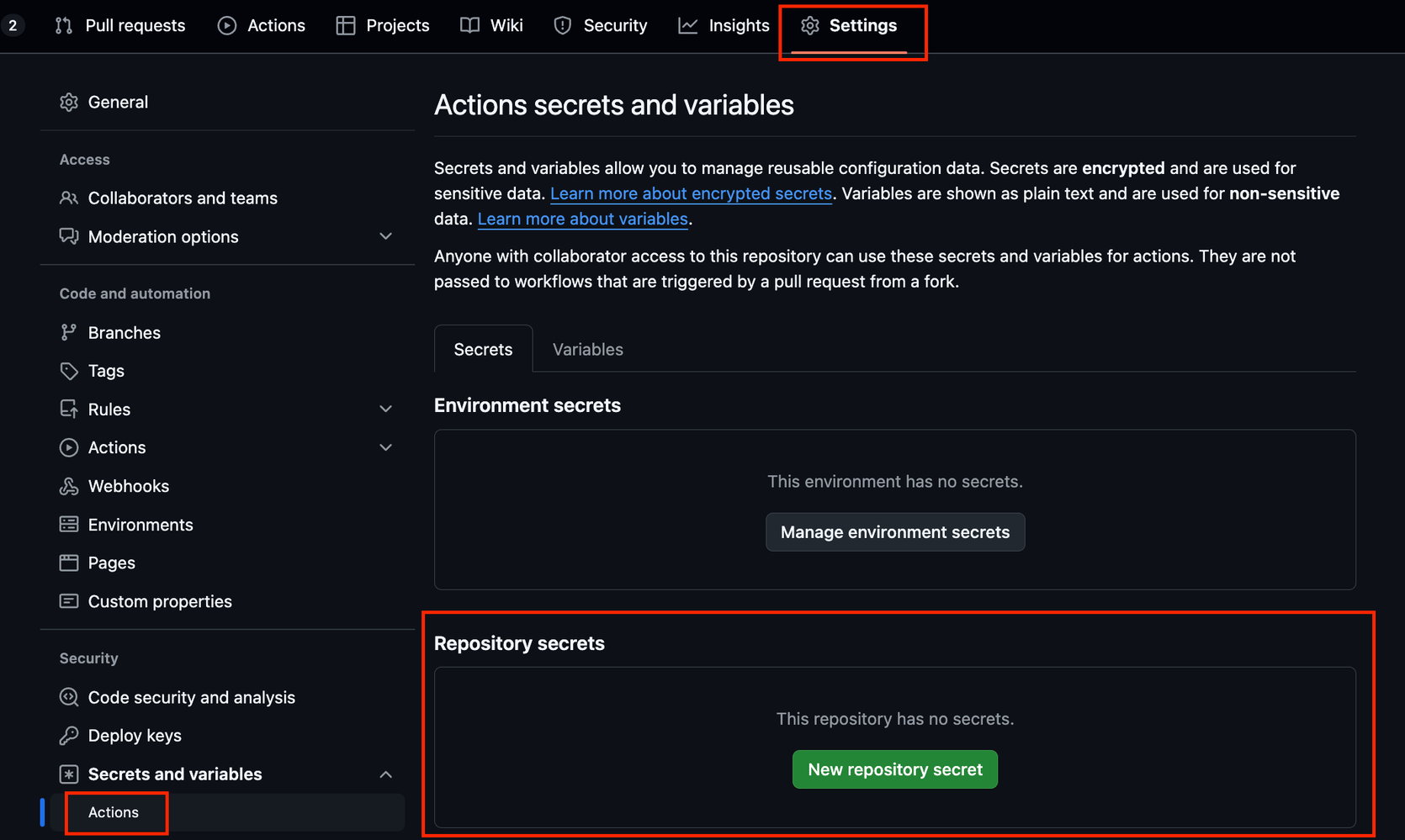Open the Webhooks icon in sidebar

coord(68,486)
